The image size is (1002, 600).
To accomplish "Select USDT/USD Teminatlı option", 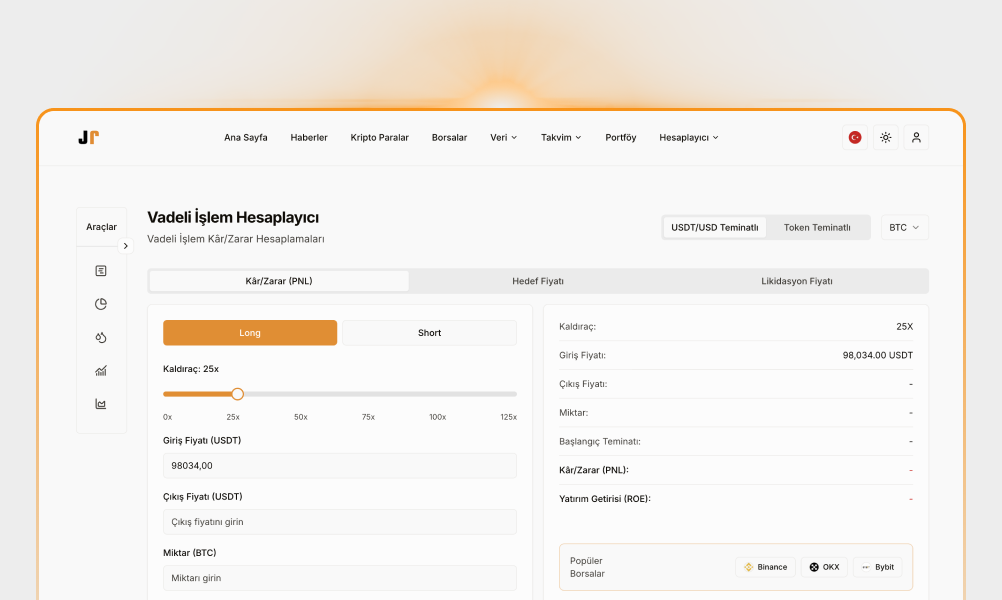I will (714, 227).
